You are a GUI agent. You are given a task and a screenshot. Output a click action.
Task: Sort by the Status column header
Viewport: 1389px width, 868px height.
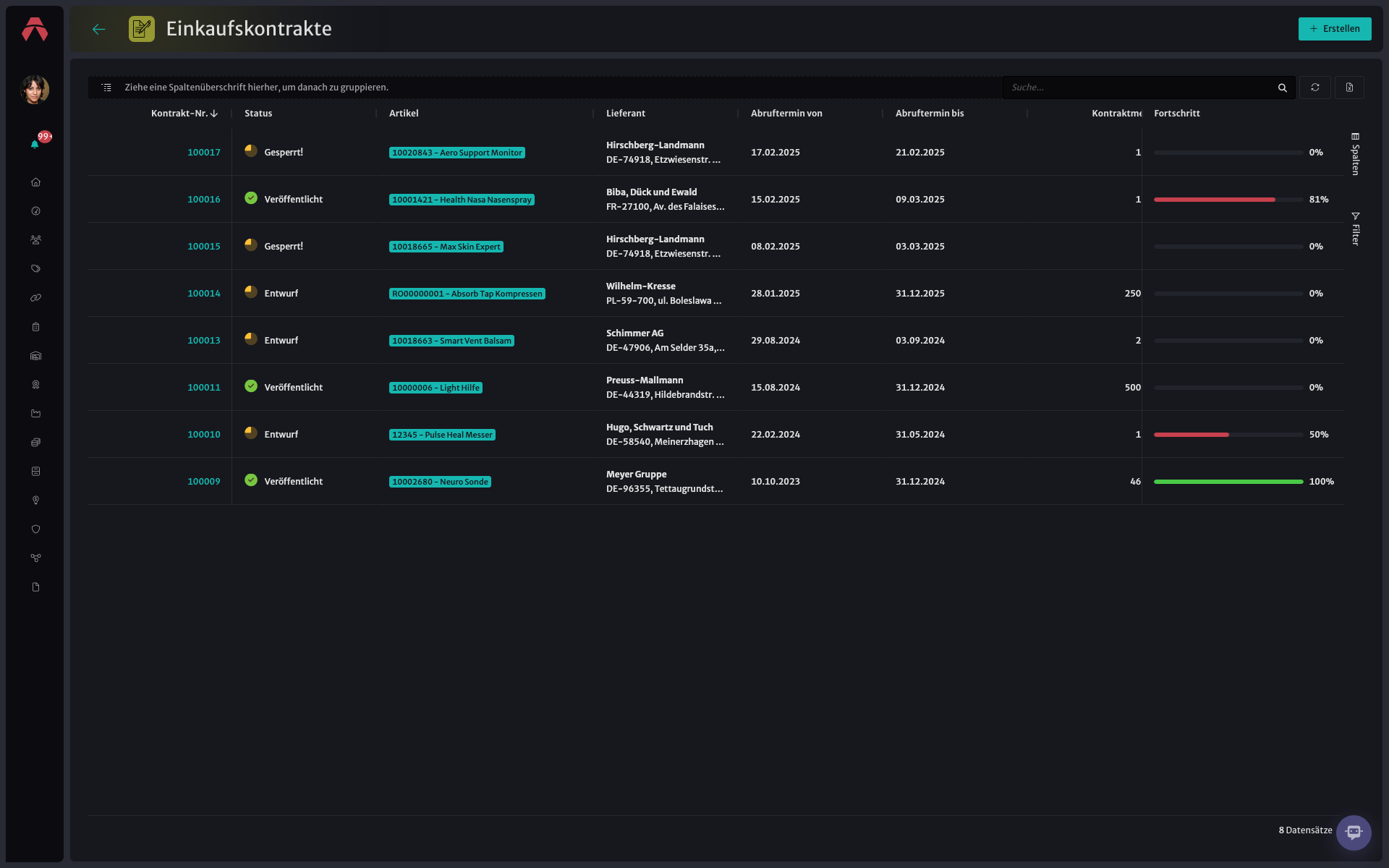[258, 114]
